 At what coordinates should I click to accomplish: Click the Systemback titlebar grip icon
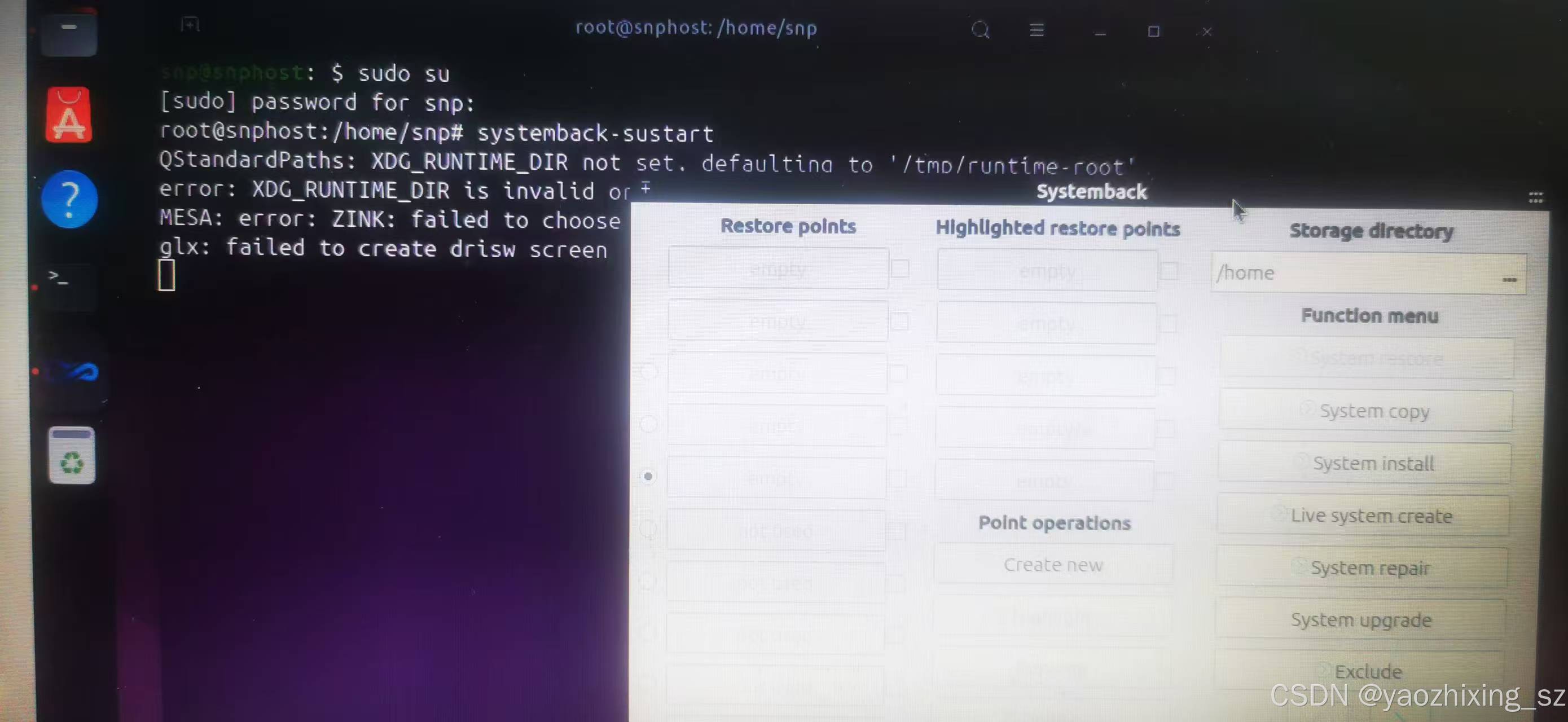[1535, 197]
